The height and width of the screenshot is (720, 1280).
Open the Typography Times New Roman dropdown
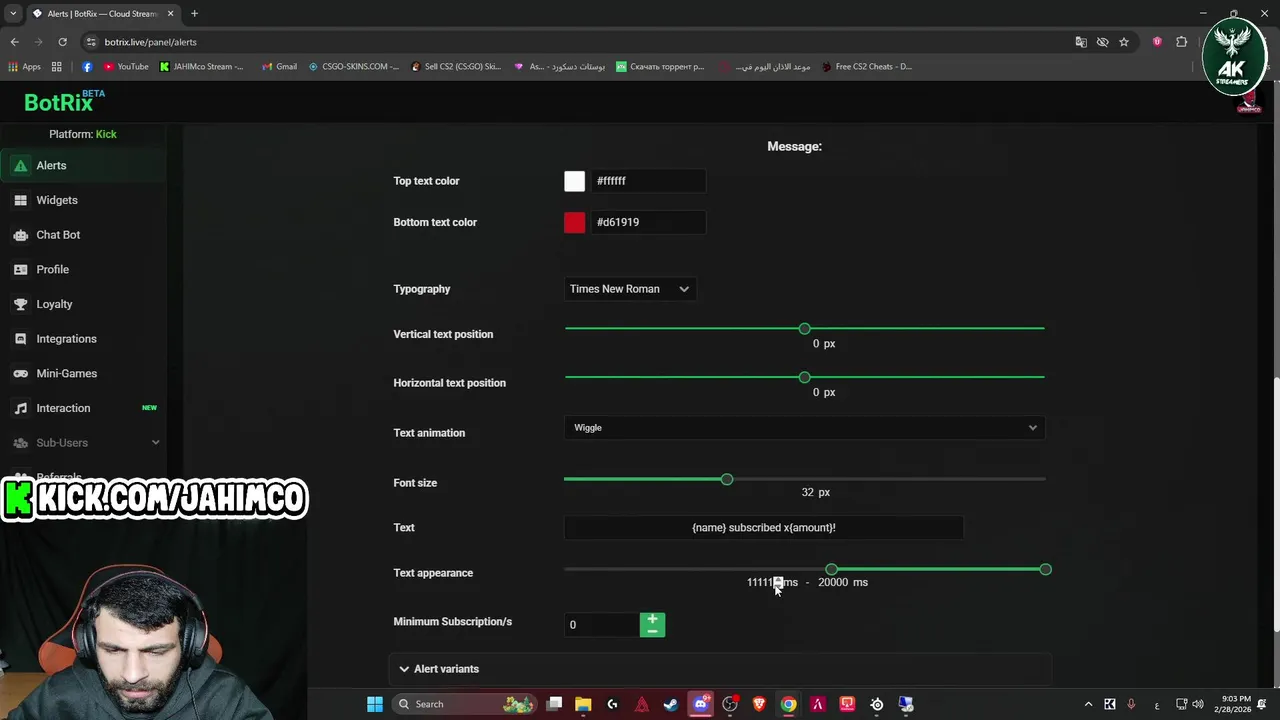(630, 289)
